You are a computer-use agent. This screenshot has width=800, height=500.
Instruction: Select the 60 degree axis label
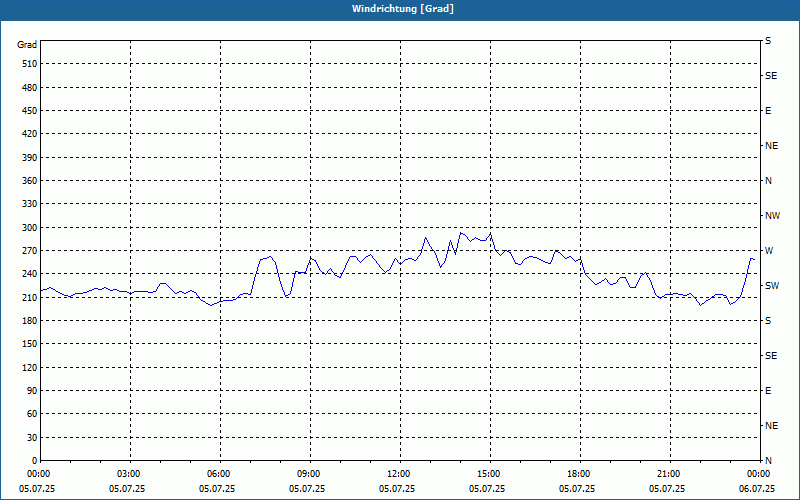pyautogui.click(x=32, y=413)
